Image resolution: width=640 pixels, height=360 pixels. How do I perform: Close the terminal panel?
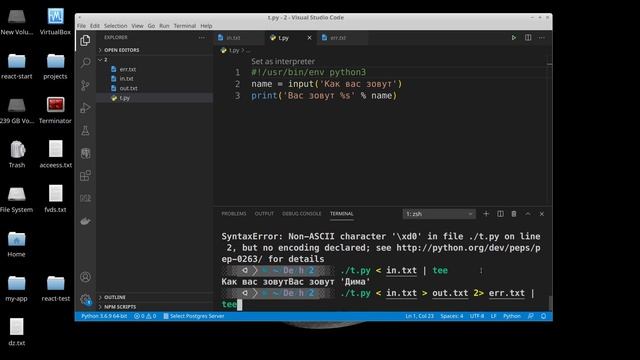coord(542,214)
